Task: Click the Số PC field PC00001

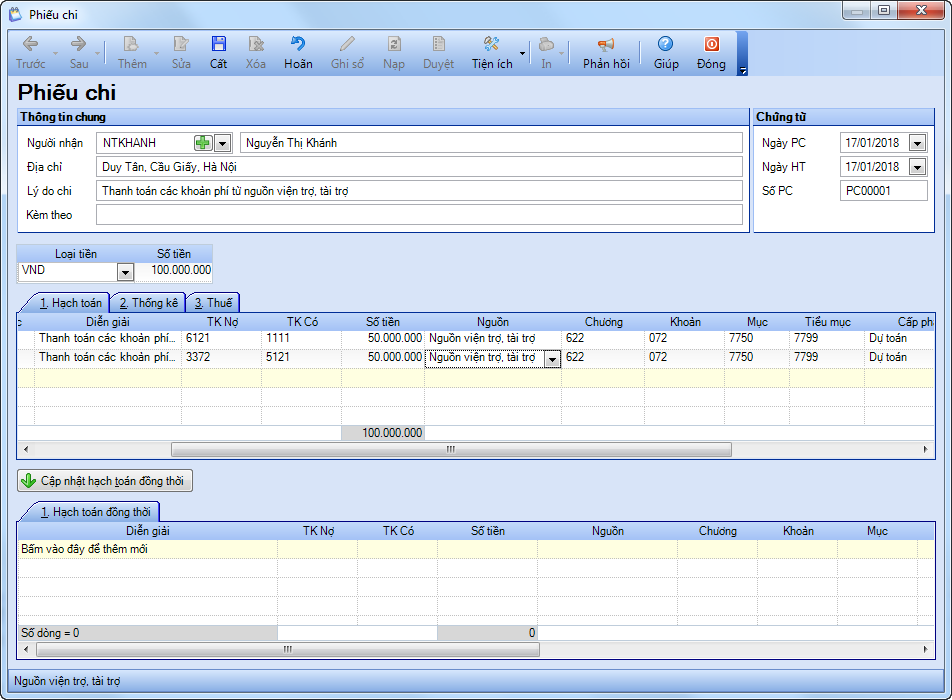Action: click(883, 191)
